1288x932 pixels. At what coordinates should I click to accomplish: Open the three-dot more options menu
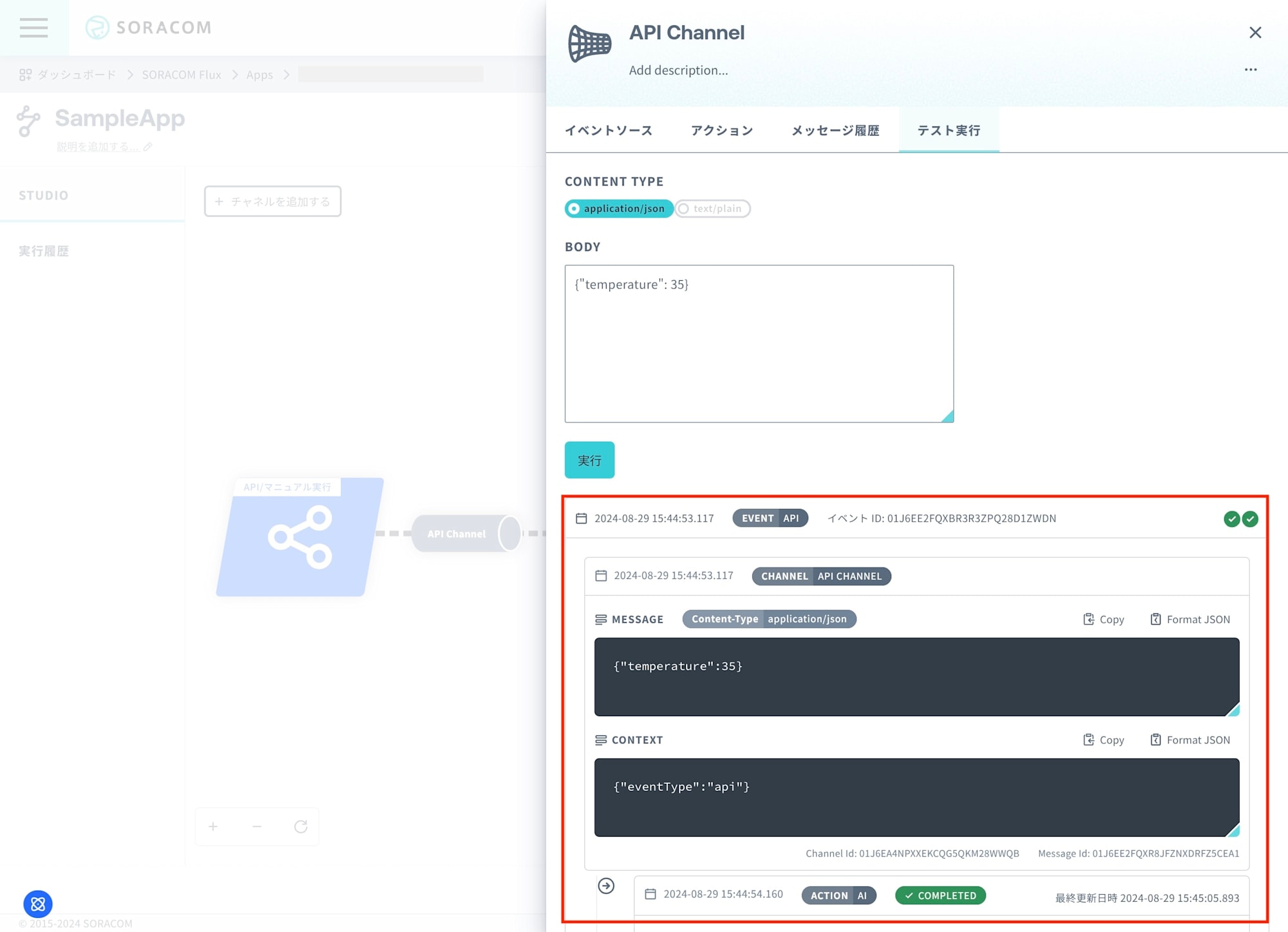[1251, 70]
